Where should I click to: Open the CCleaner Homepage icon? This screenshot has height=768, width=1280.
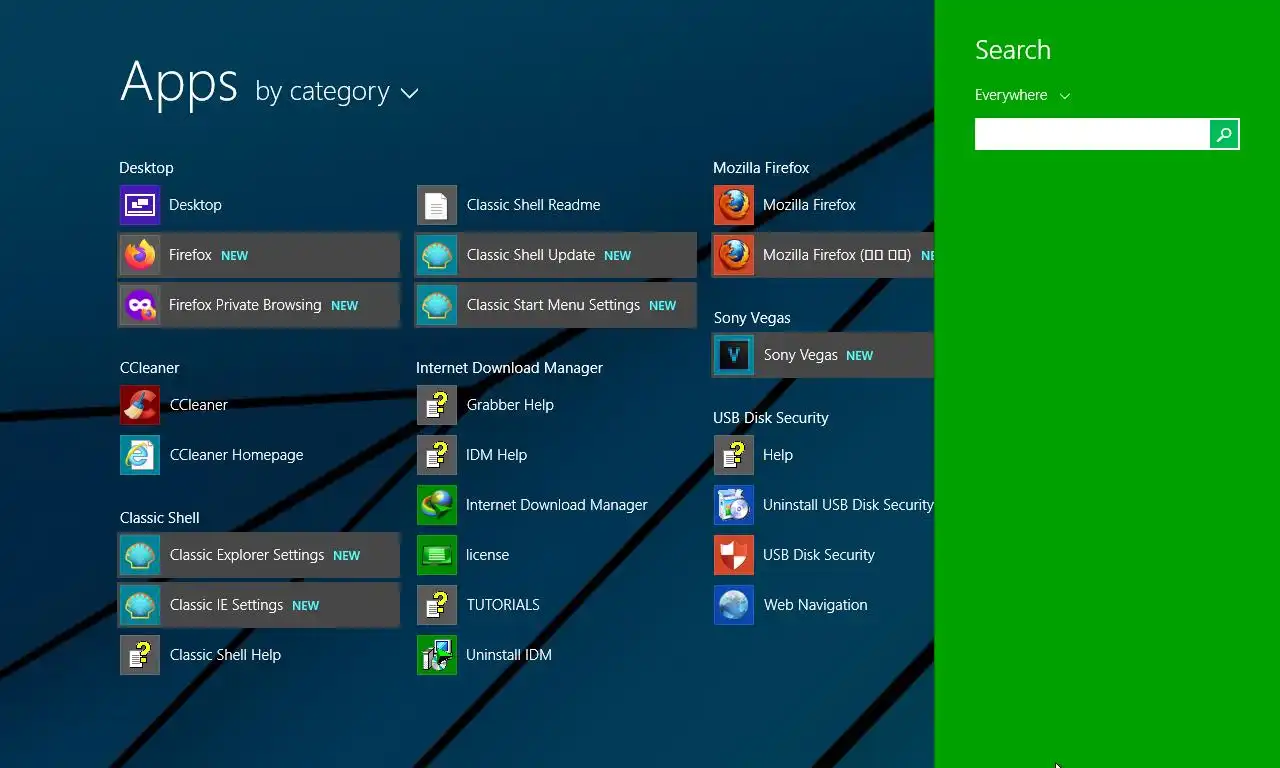140,455
